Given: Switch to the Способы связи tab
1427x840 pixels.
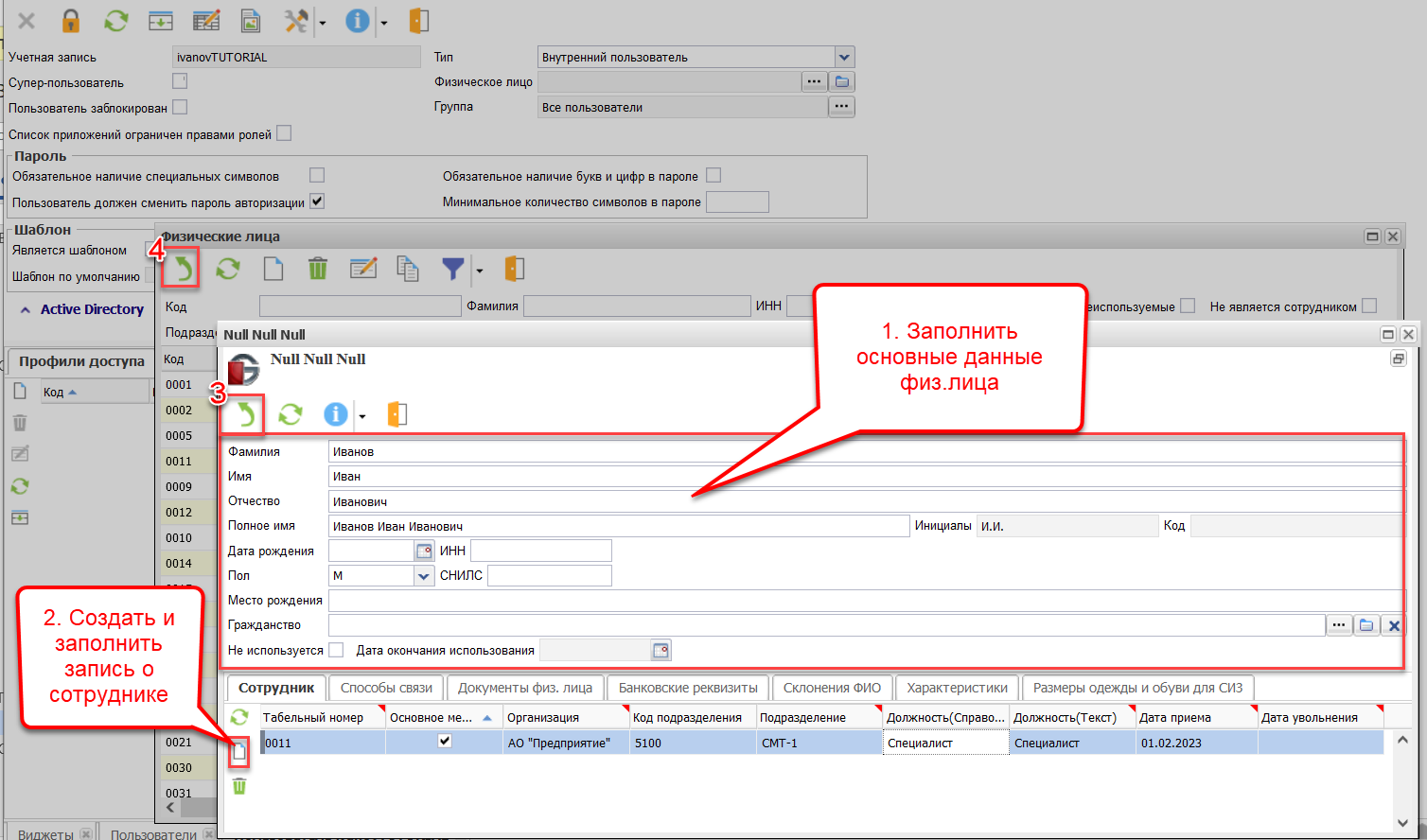Looking at the screenshot, I should click(386, 688).
